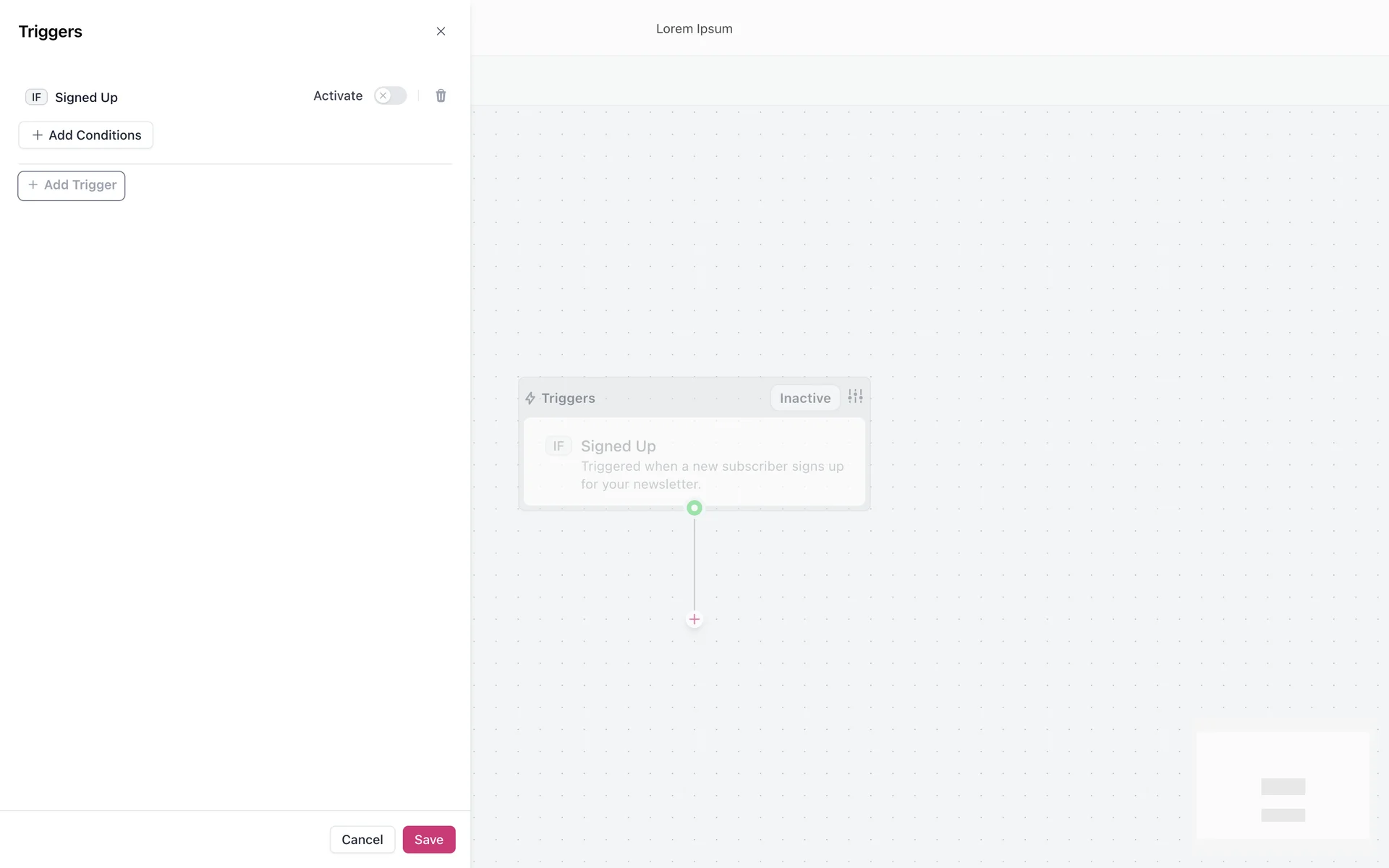Add conditions to the trigger

tap(85, 135)
